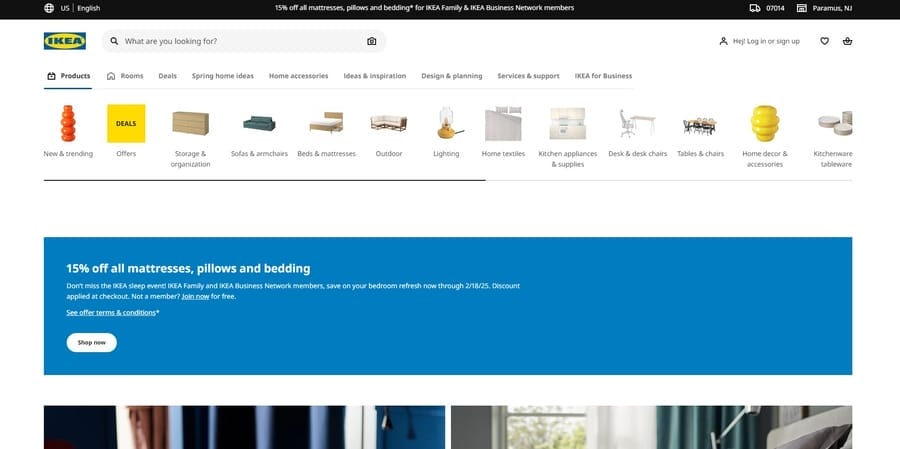
Task: Select the bed image for Beds & mattresses
Action: coord(326,122)
